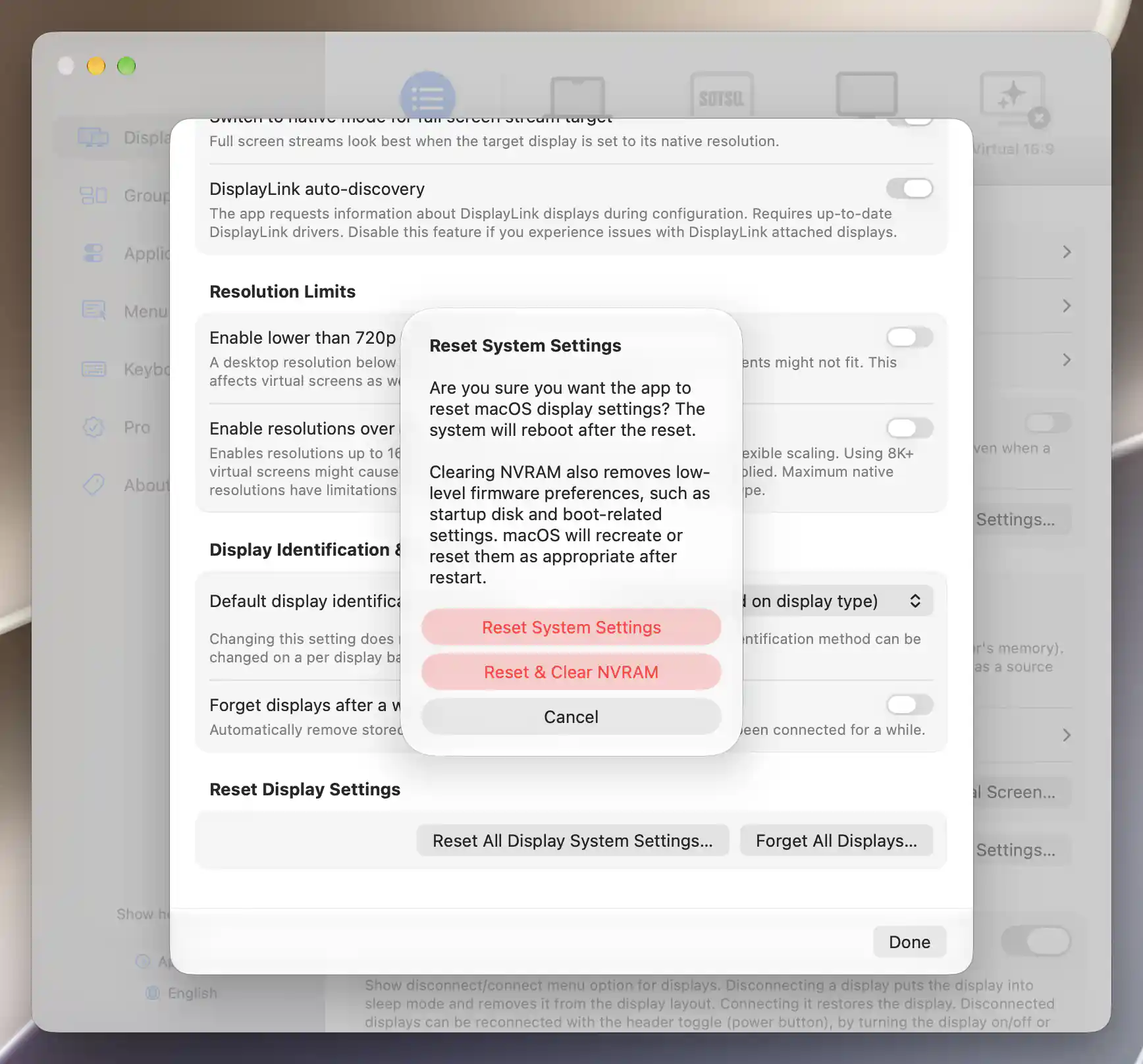Toggle Forget displays after a while switch

(909, 705)
